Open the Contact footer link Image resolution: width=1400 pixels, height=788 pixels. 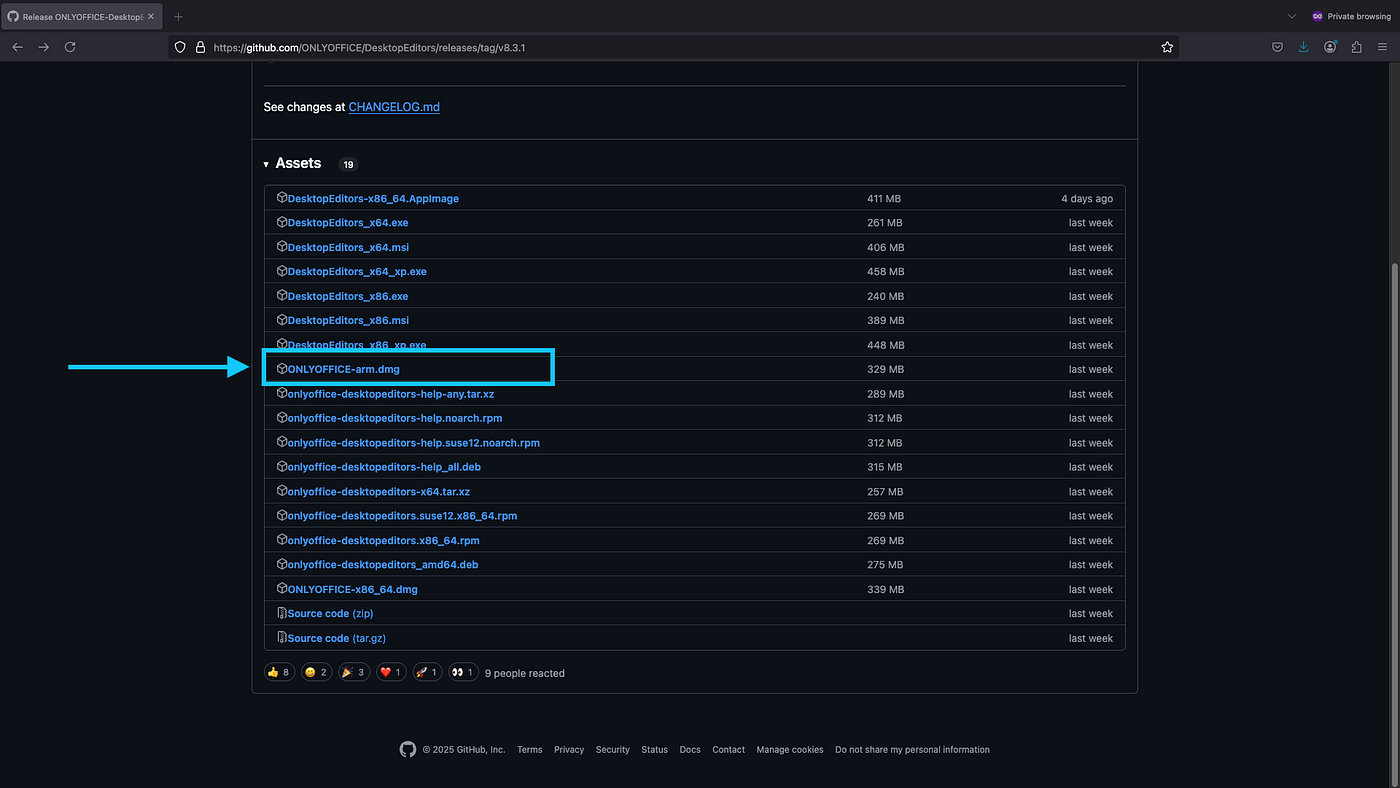tap(729, 750)
